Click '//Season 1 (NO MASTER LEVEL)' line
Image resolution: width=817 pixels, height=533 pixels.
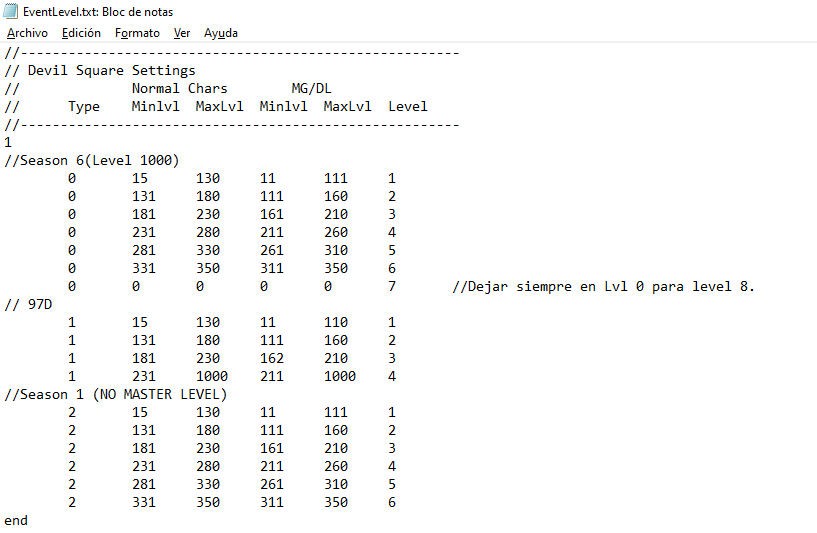point(116,395)
